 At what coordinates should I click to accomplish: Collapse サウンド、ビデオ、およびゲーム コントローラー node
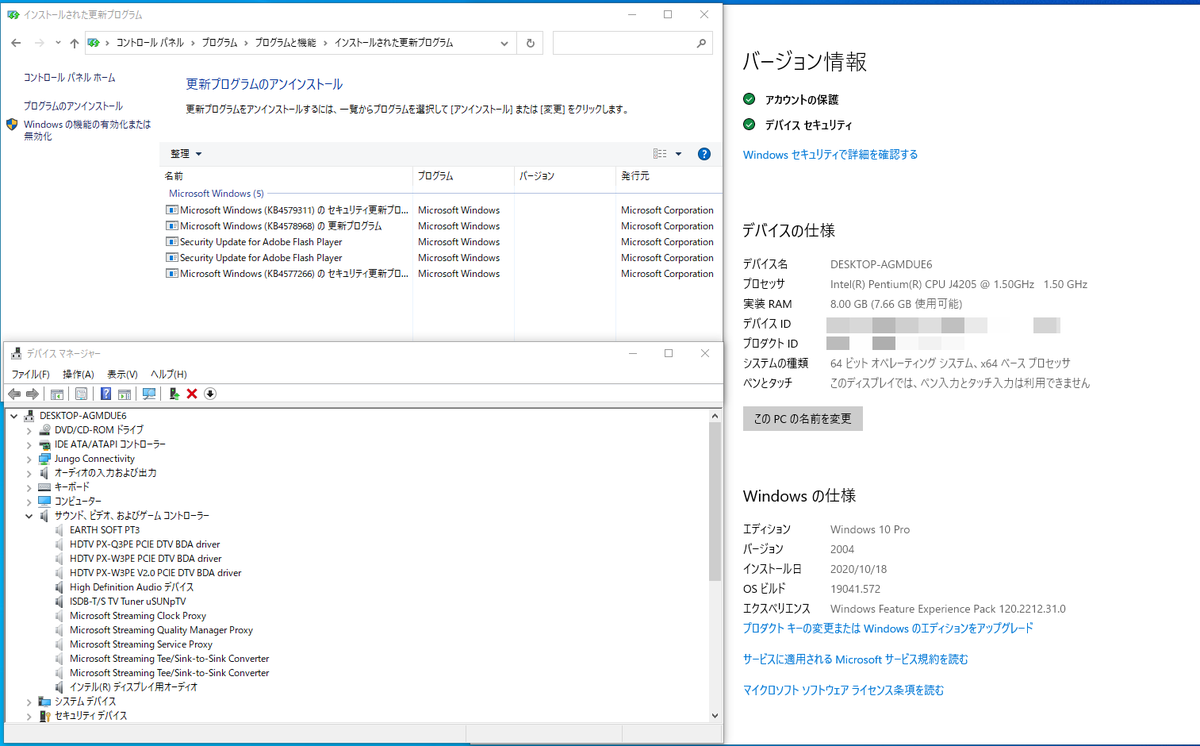click(29, 515)
